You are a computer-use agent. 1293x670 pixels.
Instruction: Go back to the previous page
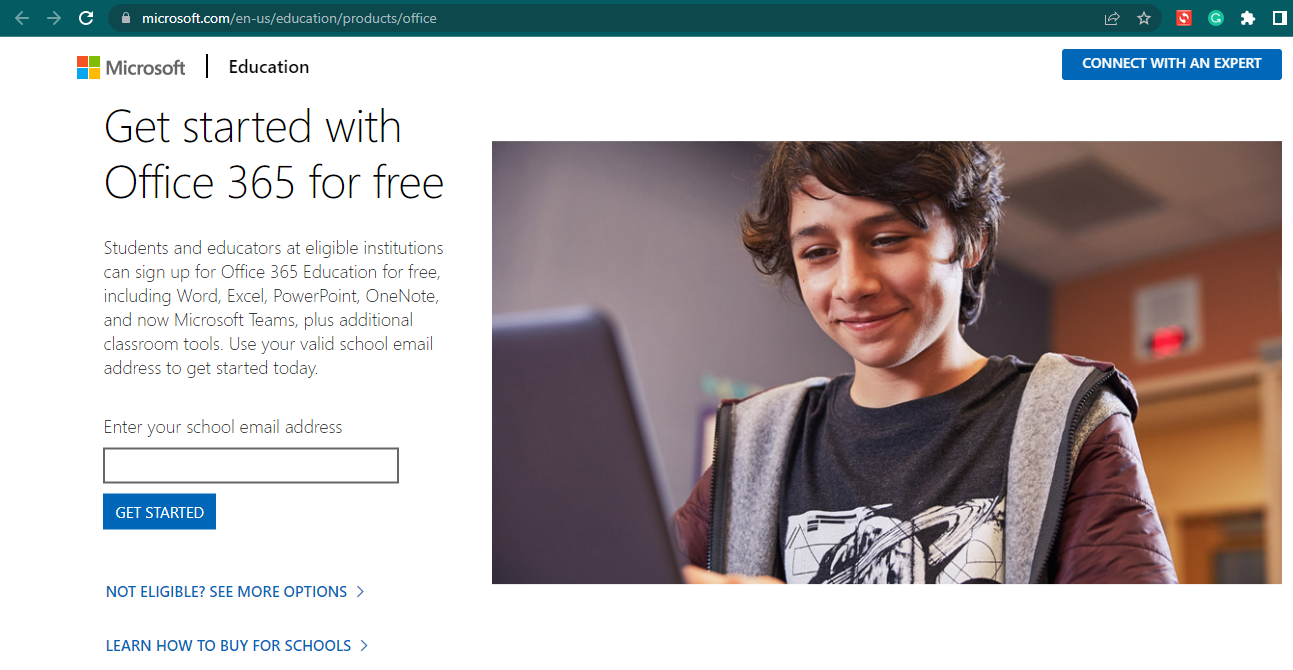(22, 18)
